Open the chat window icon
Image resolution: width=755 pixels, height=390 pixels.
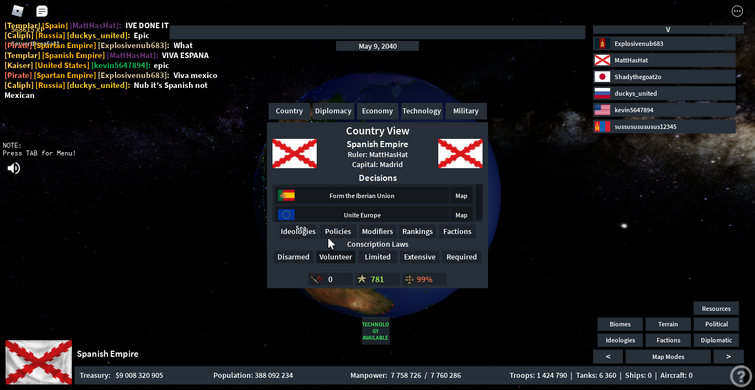click(42, 11)
